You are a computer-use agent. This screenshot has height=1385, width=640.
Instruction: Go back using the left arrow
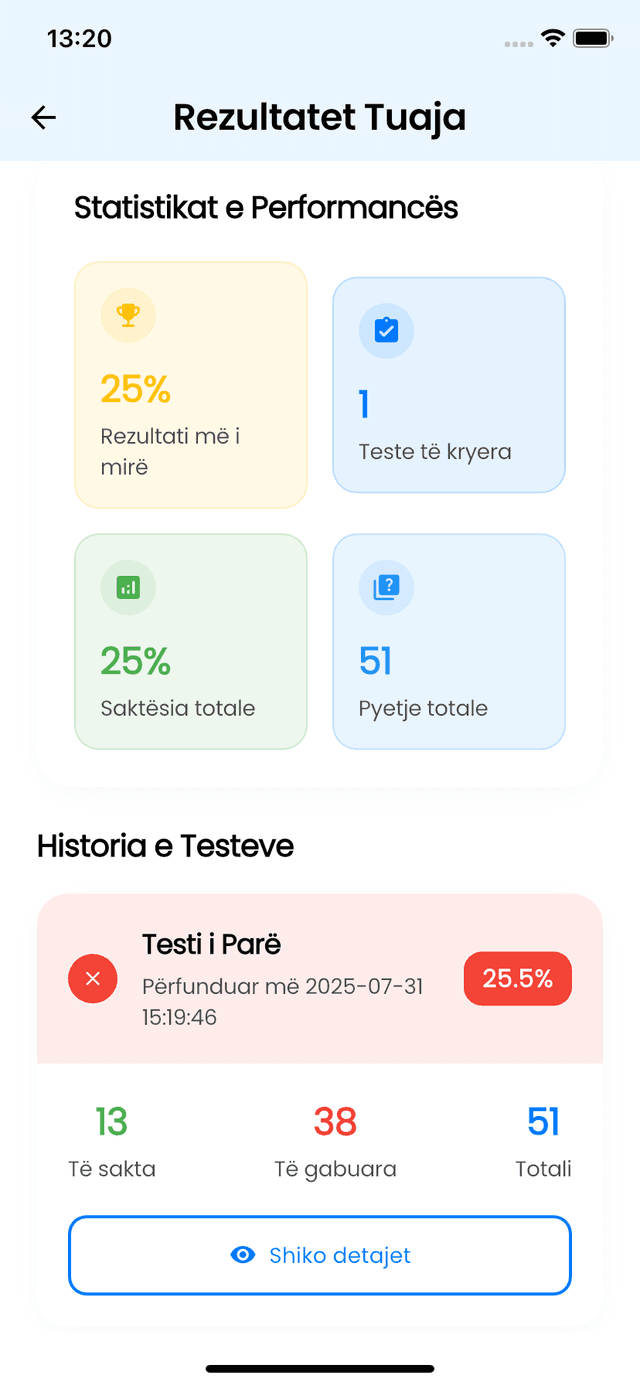pos(43,117)
